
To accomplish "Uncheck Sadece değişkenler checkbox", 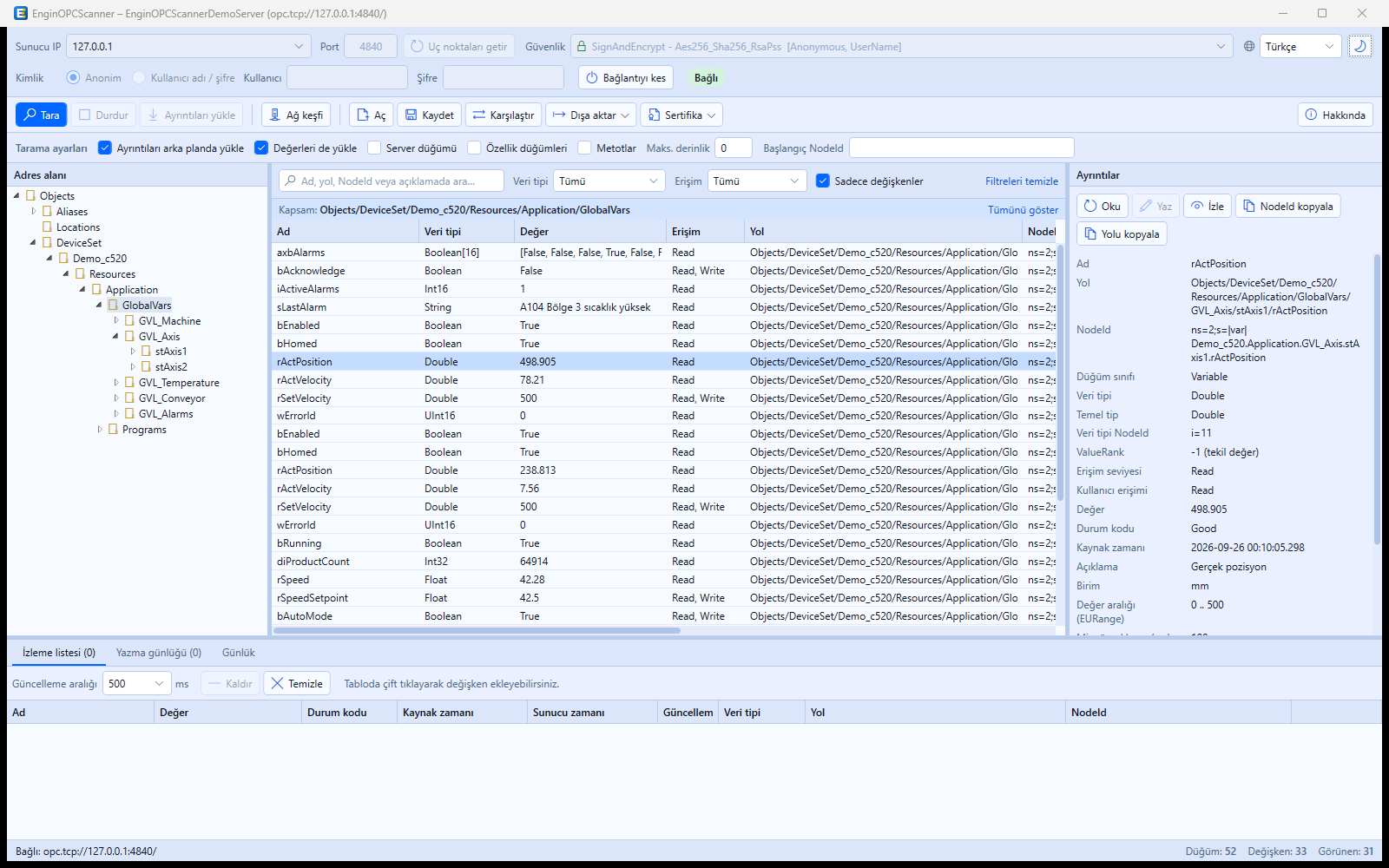I will 823,181.
